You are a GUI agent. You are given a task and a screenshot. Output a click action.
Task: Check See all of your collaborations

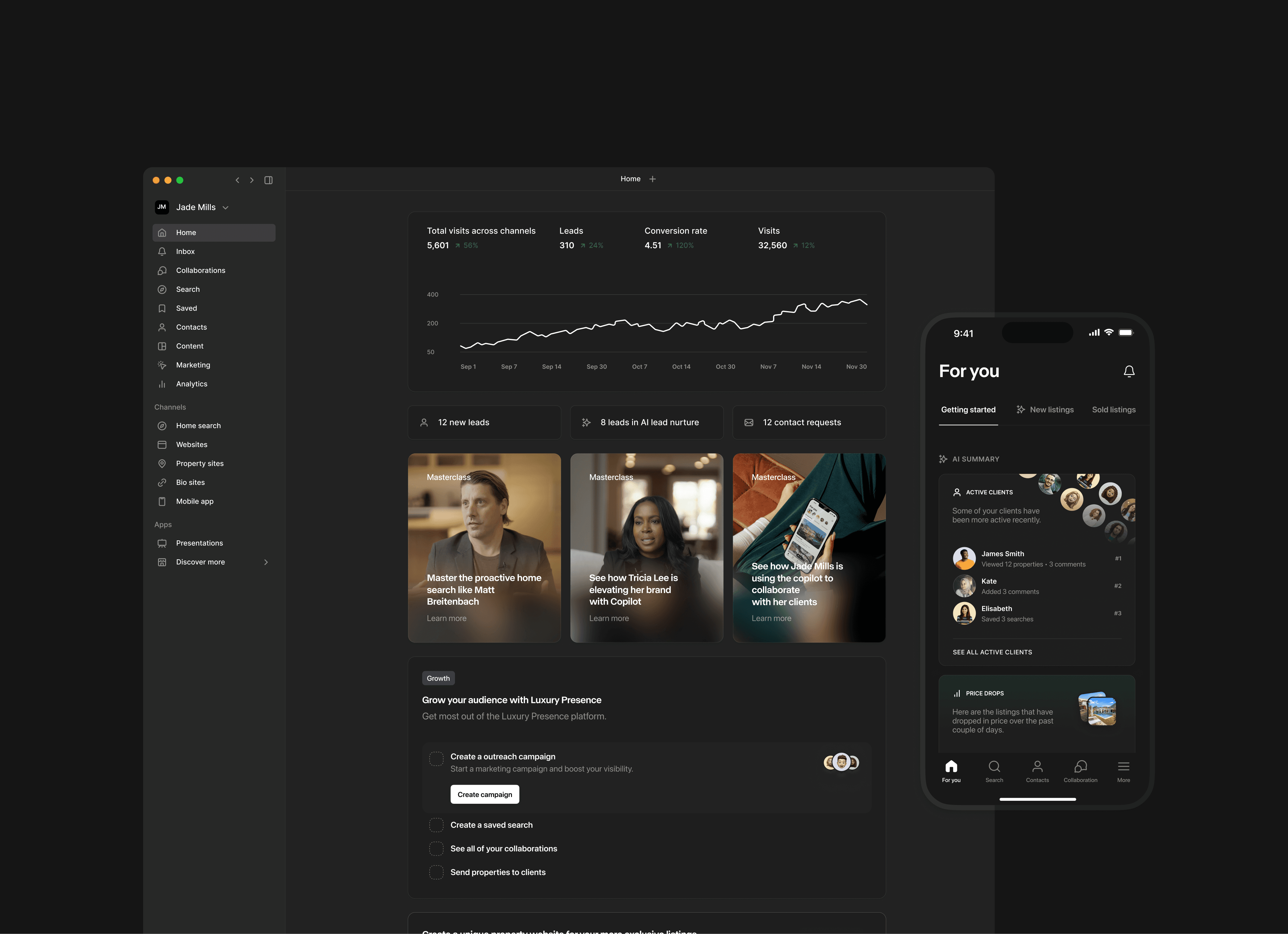point(436,849)
